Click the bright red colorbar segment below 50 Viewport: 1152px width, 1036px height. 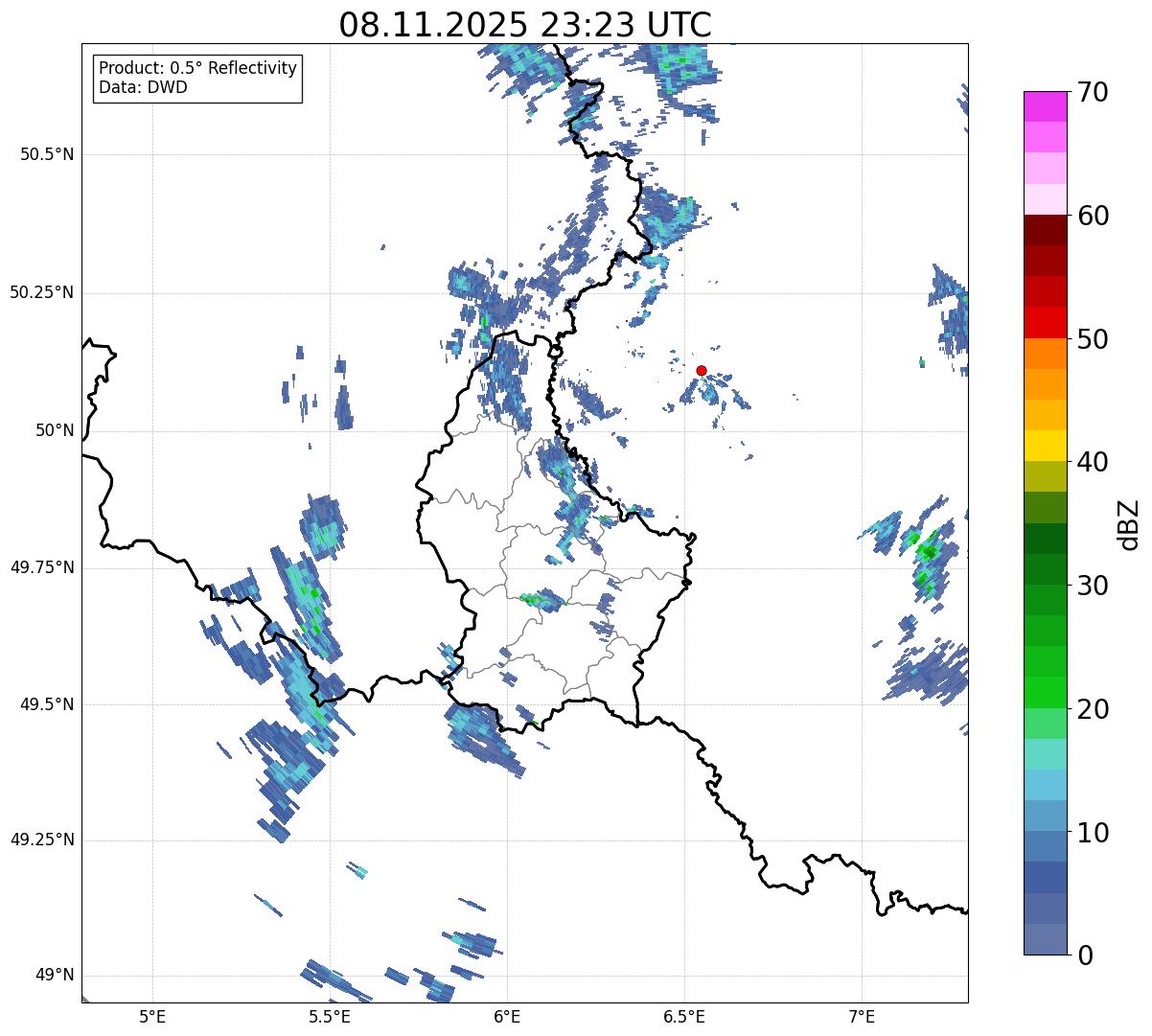1046,322
